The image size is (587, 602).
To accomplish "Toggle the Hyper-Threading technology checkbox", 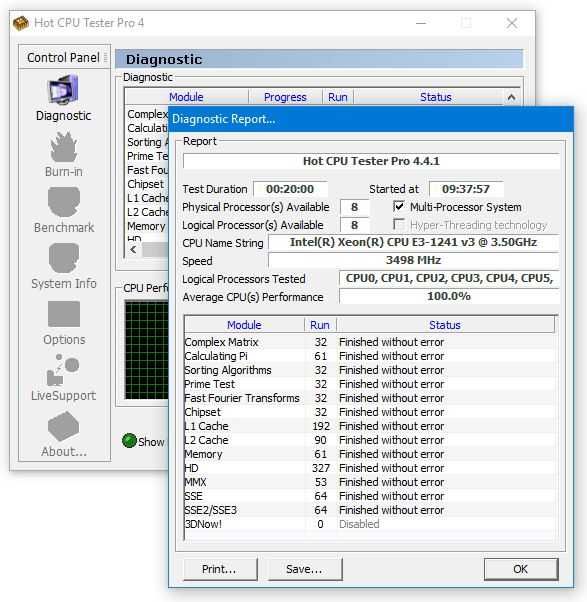I will pos(399,224).
